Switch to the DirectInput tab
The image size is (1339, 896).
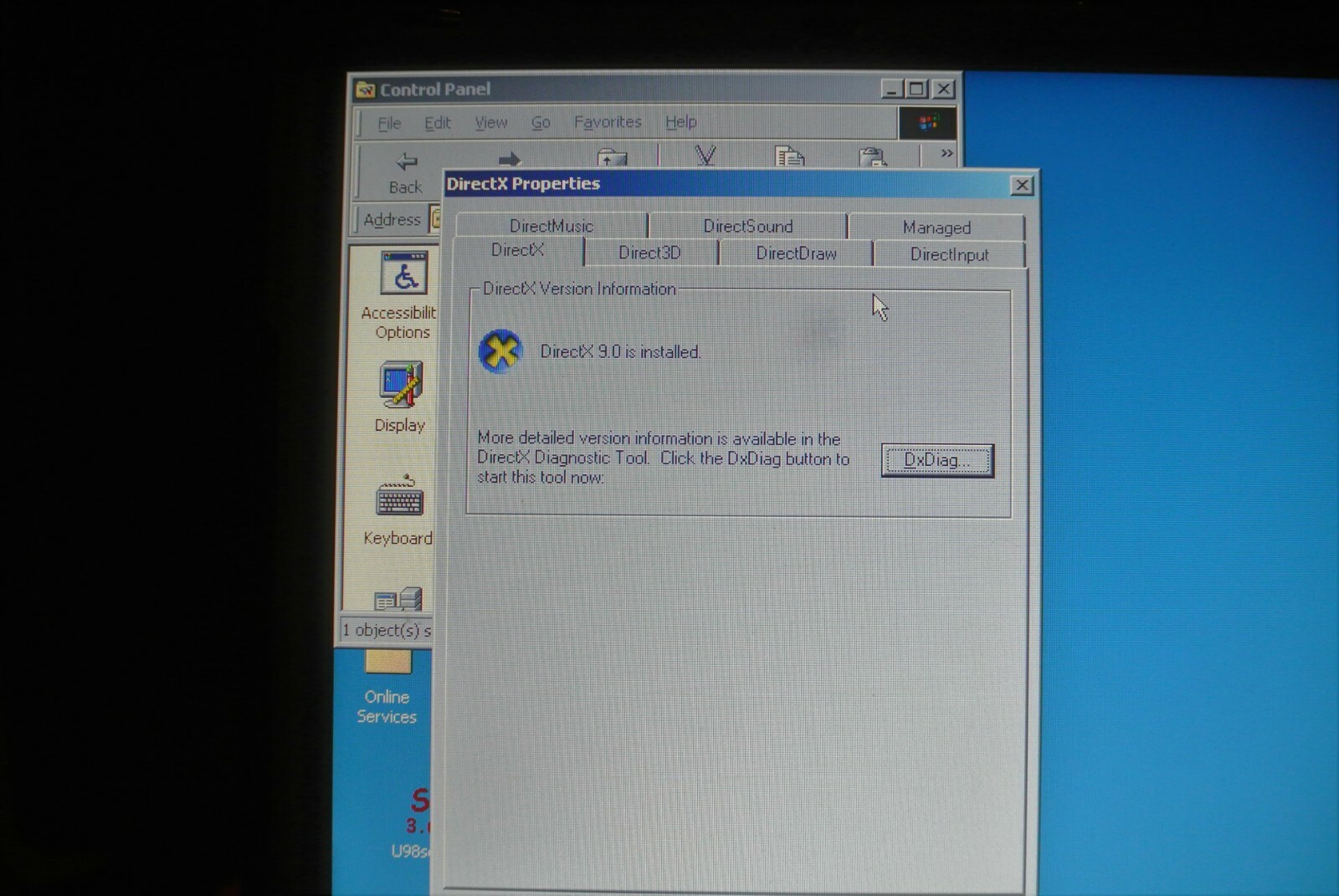(x=949, y=254)
